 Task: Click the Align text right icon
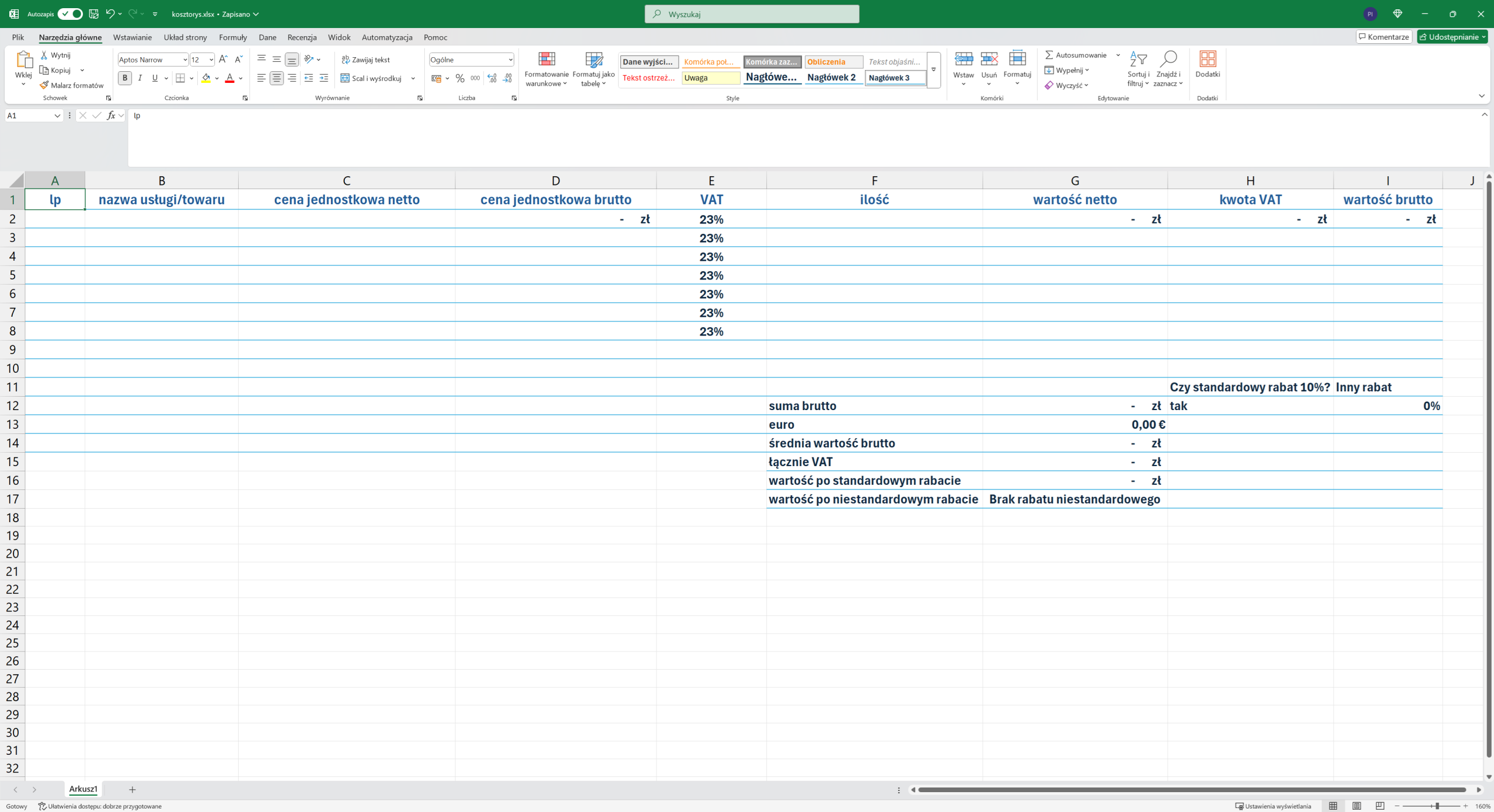click(292, 78)
